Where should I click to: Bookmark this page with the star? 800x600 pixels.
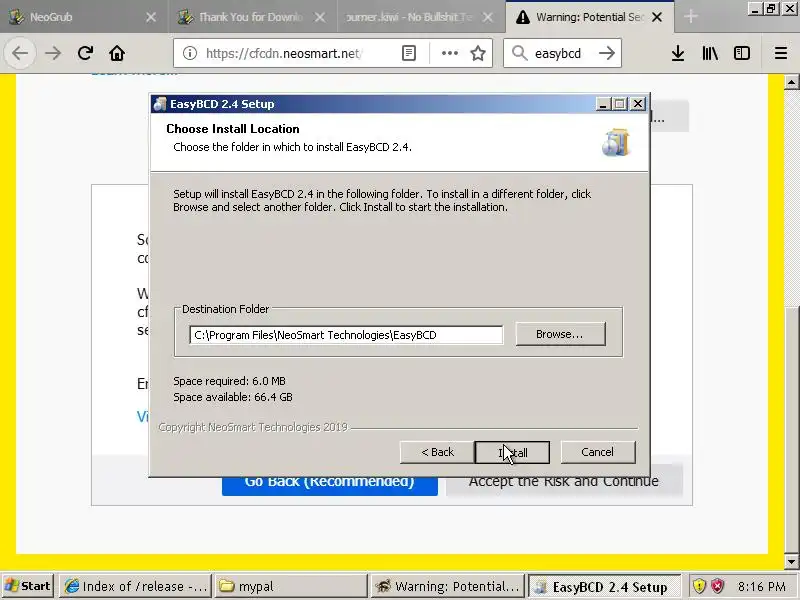click(478, 53)
